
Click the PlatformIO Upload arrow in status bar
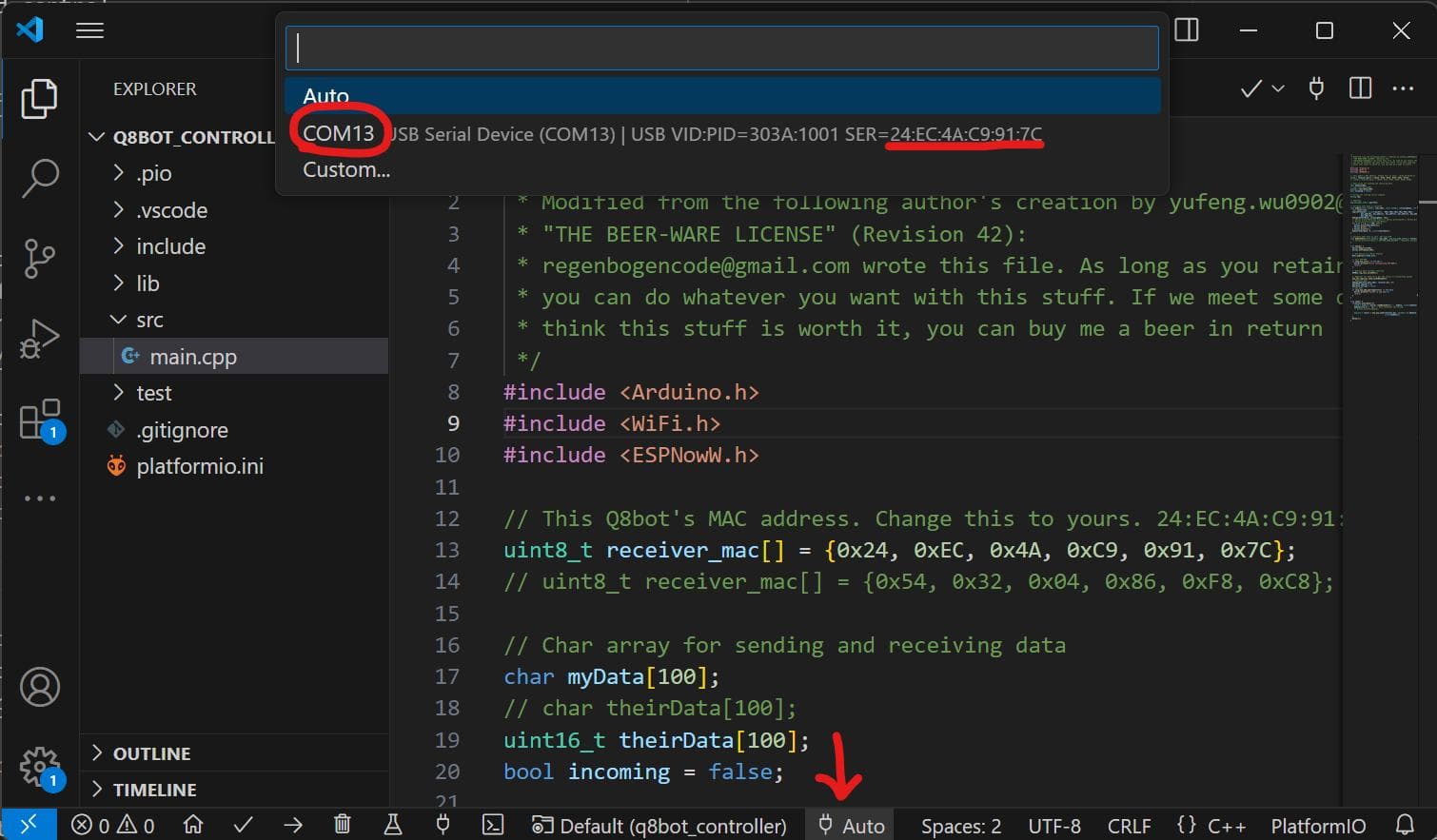click(x=293, y=824)
